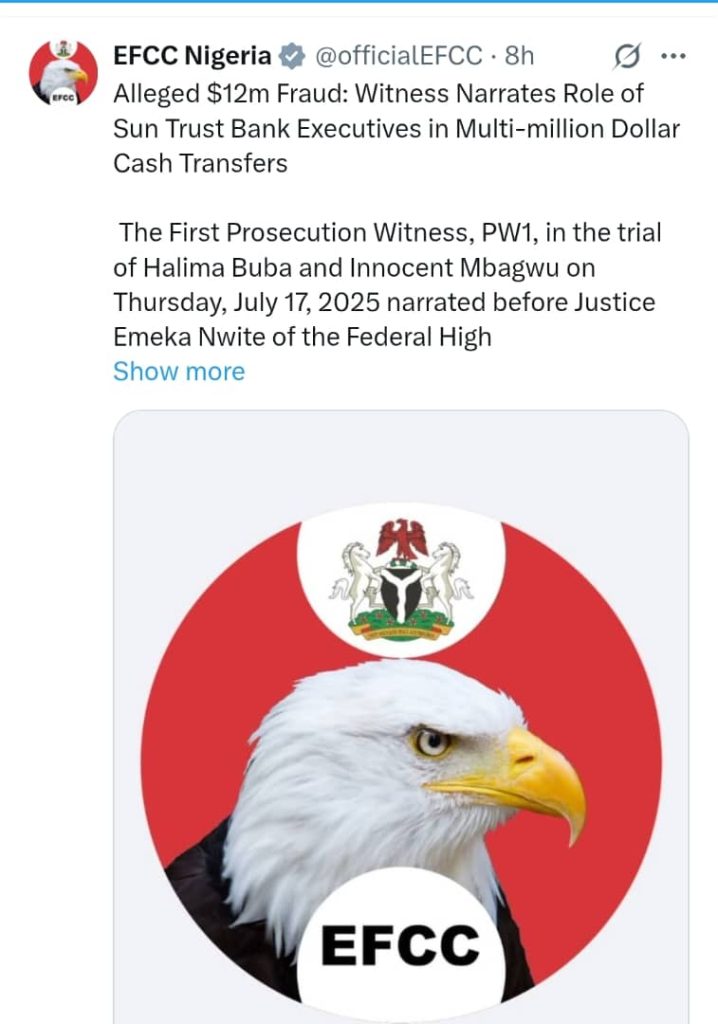
Task: Open the @officialEFCC handle link
Action: (x=399, y=56)
